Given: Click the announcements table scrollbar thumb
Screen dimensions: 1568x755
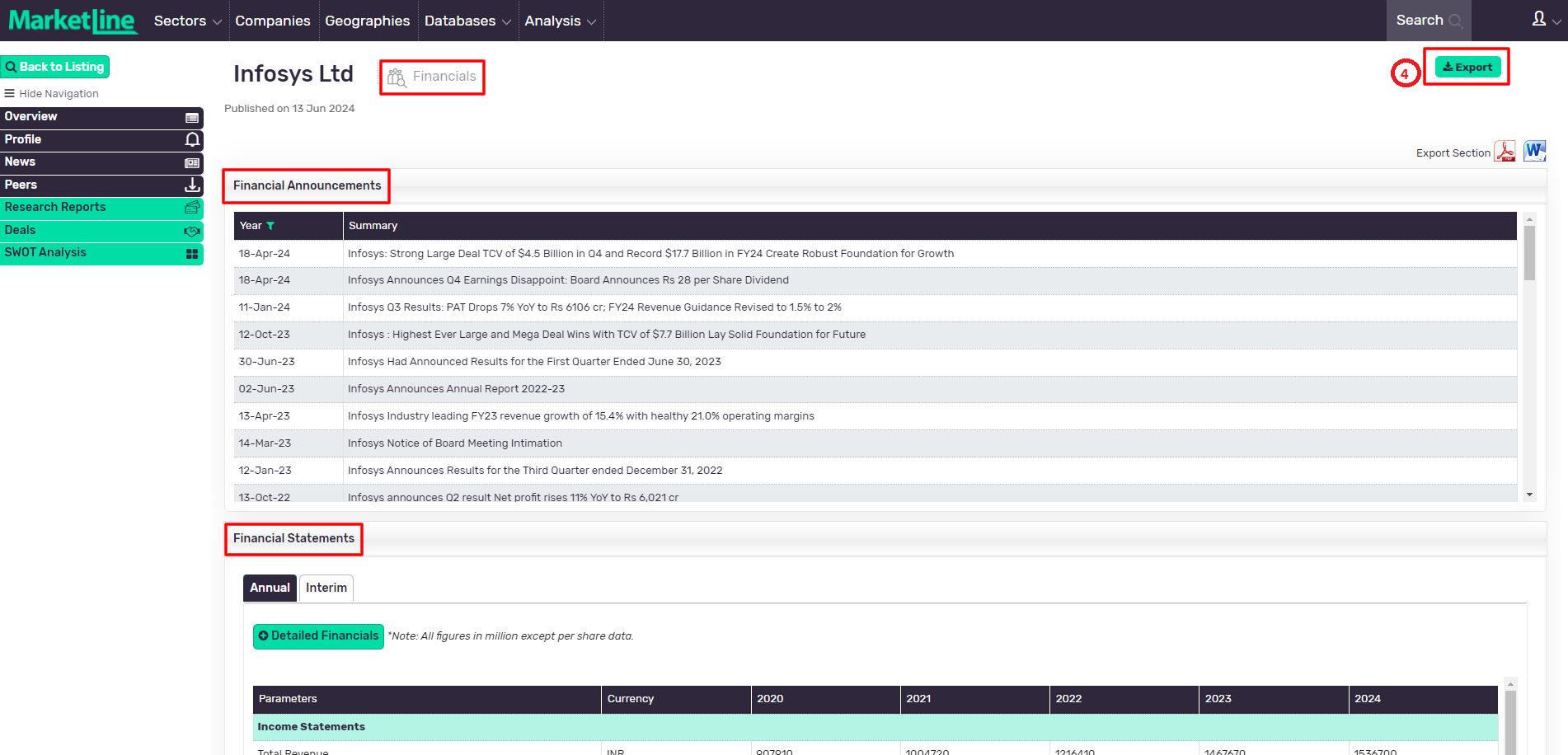Looking at the screenshot, I should pos(1529,253).
